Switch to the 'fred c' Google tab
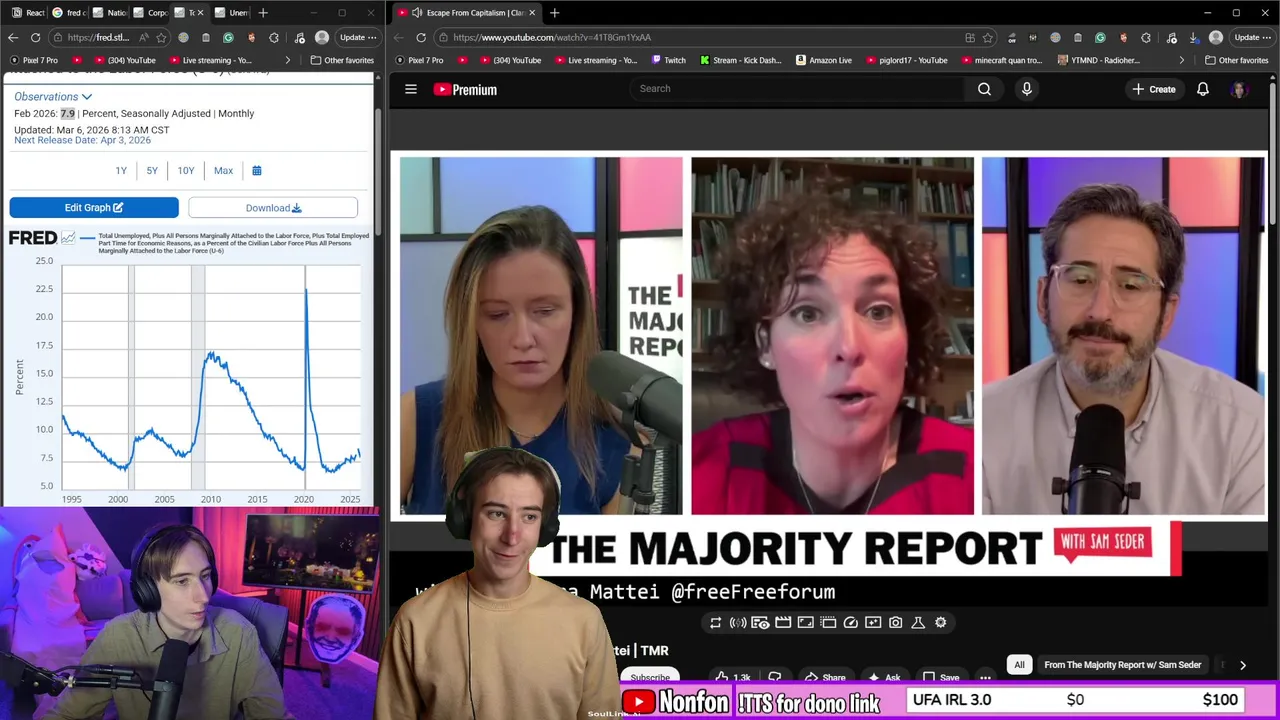 (68, 13)
